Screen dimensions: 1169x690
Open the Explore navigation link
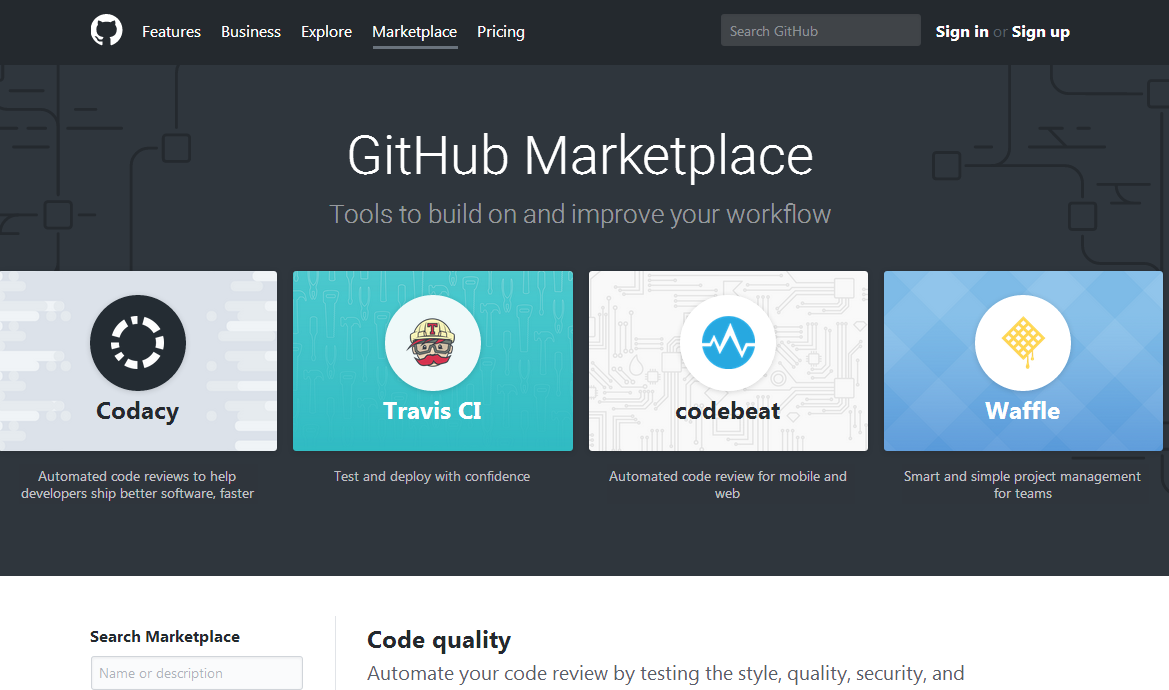327,32
